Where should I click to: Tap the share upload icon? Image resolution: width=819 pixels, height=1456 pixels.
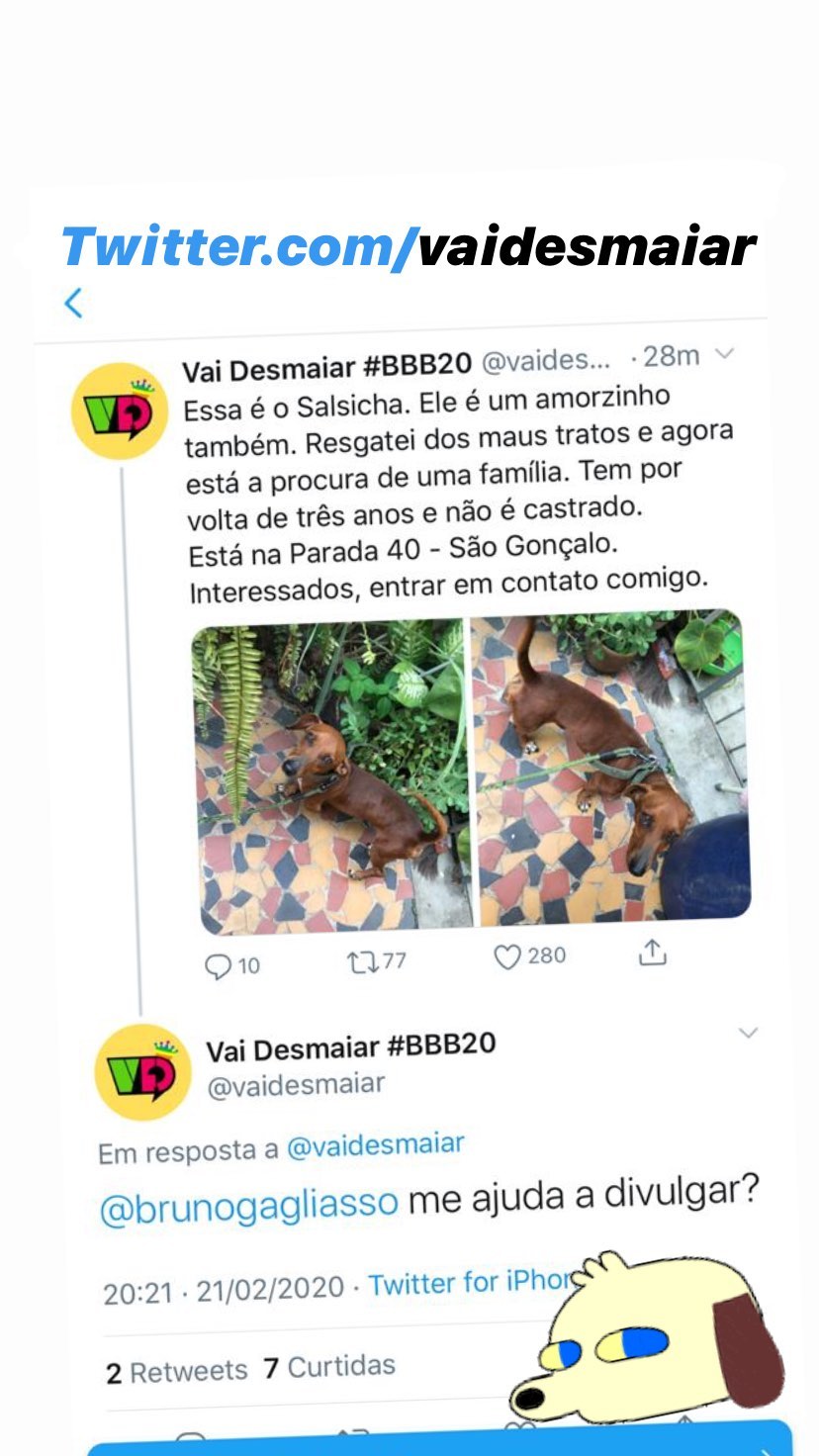(652, 952)
